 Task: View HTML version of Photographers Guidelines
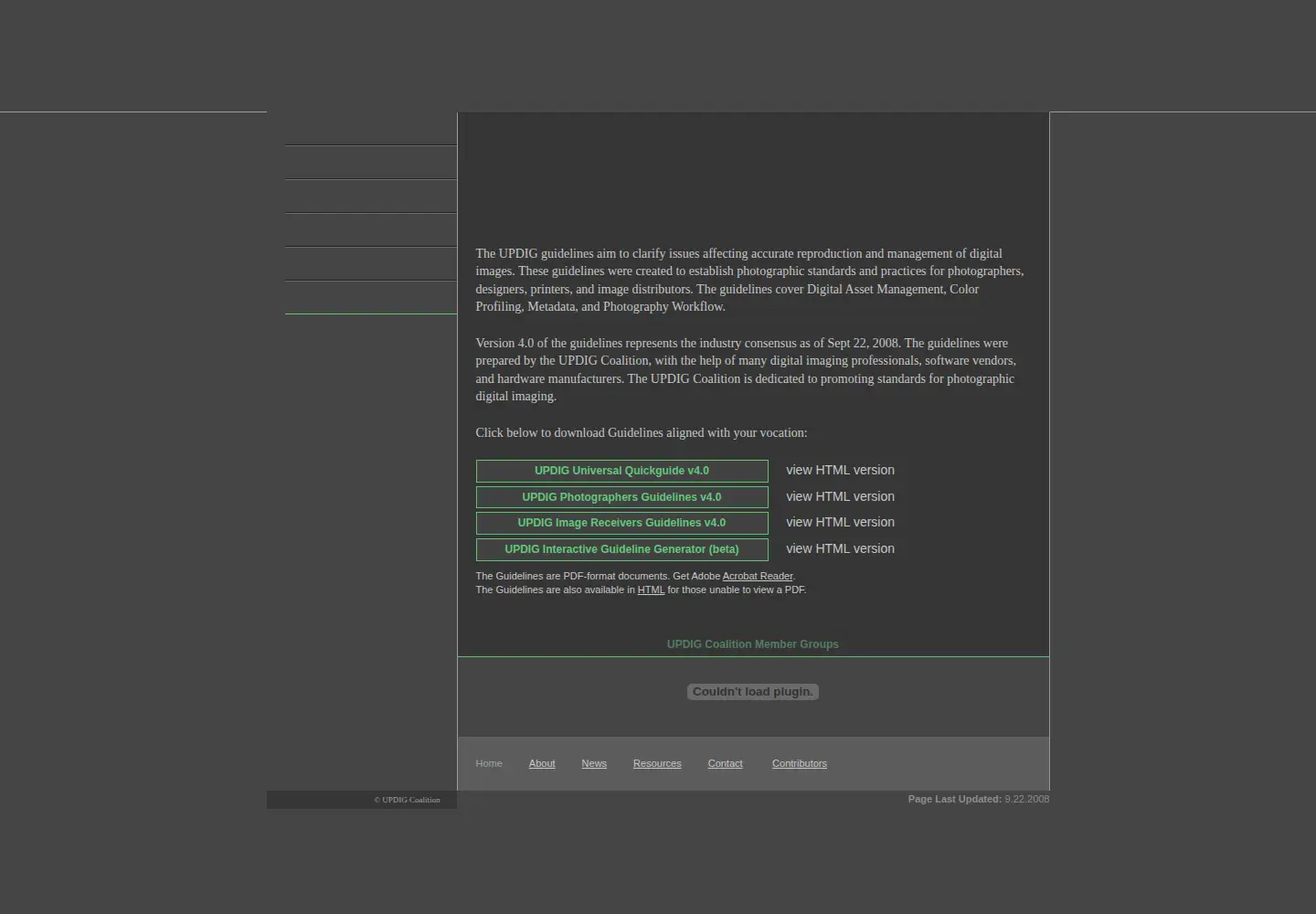(x=840, y=496)
